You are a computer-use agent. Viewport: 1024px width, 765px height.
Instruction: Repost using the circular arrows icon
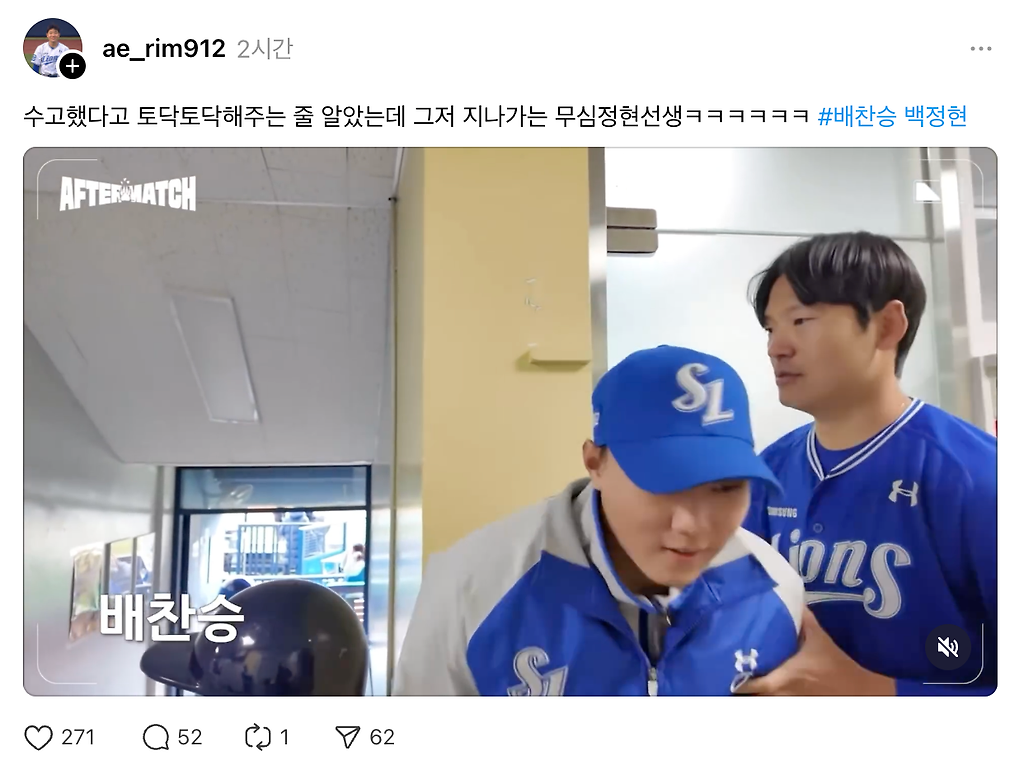coord(257,738)
